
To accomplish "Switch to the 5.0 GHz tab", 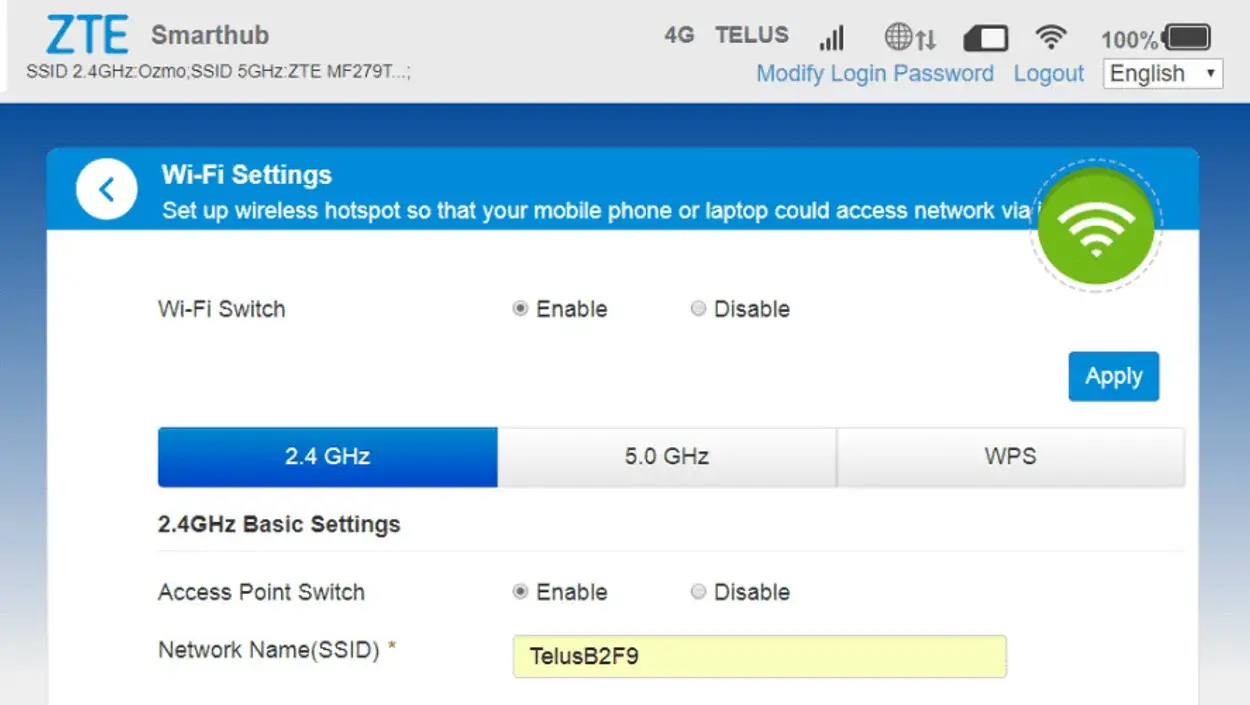I will click(x=666, y=457).
